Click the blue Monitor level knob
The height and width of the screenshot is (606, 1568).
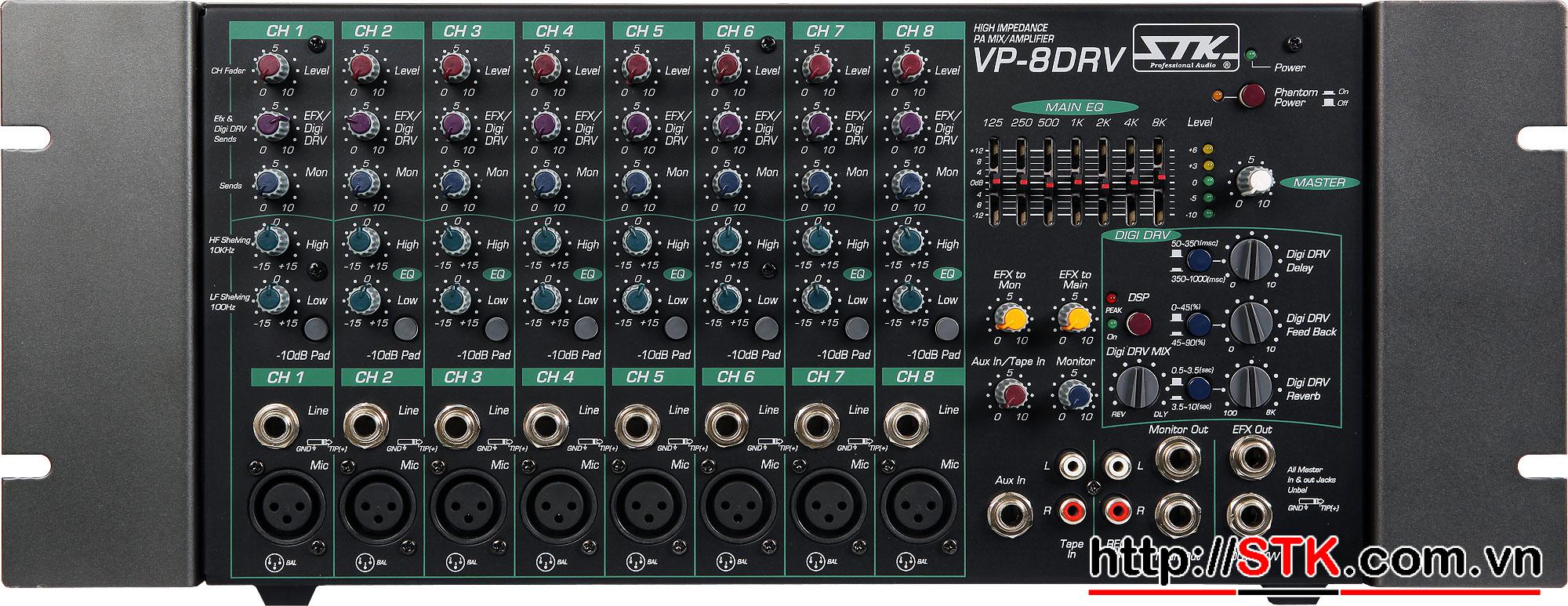click(1075, 393)
